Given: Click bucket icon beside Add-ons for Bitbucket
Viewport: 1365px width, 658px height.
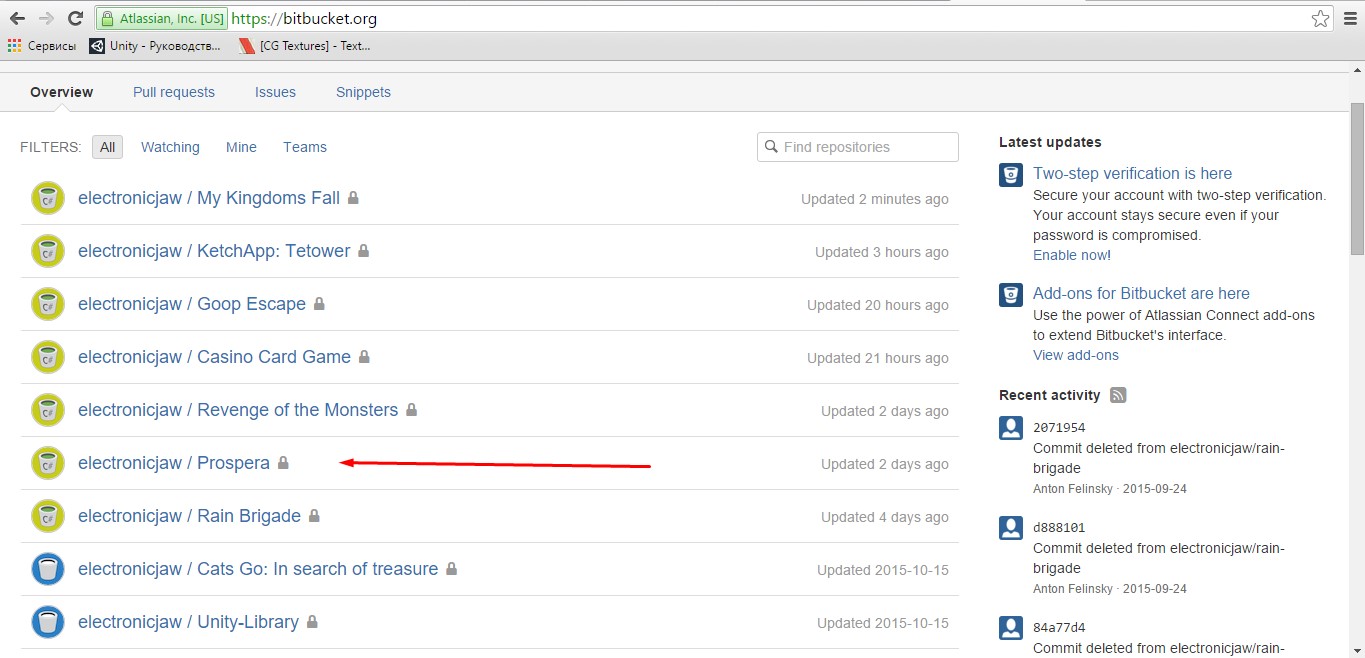Looking at the screenshot, I should (1011, 296).
